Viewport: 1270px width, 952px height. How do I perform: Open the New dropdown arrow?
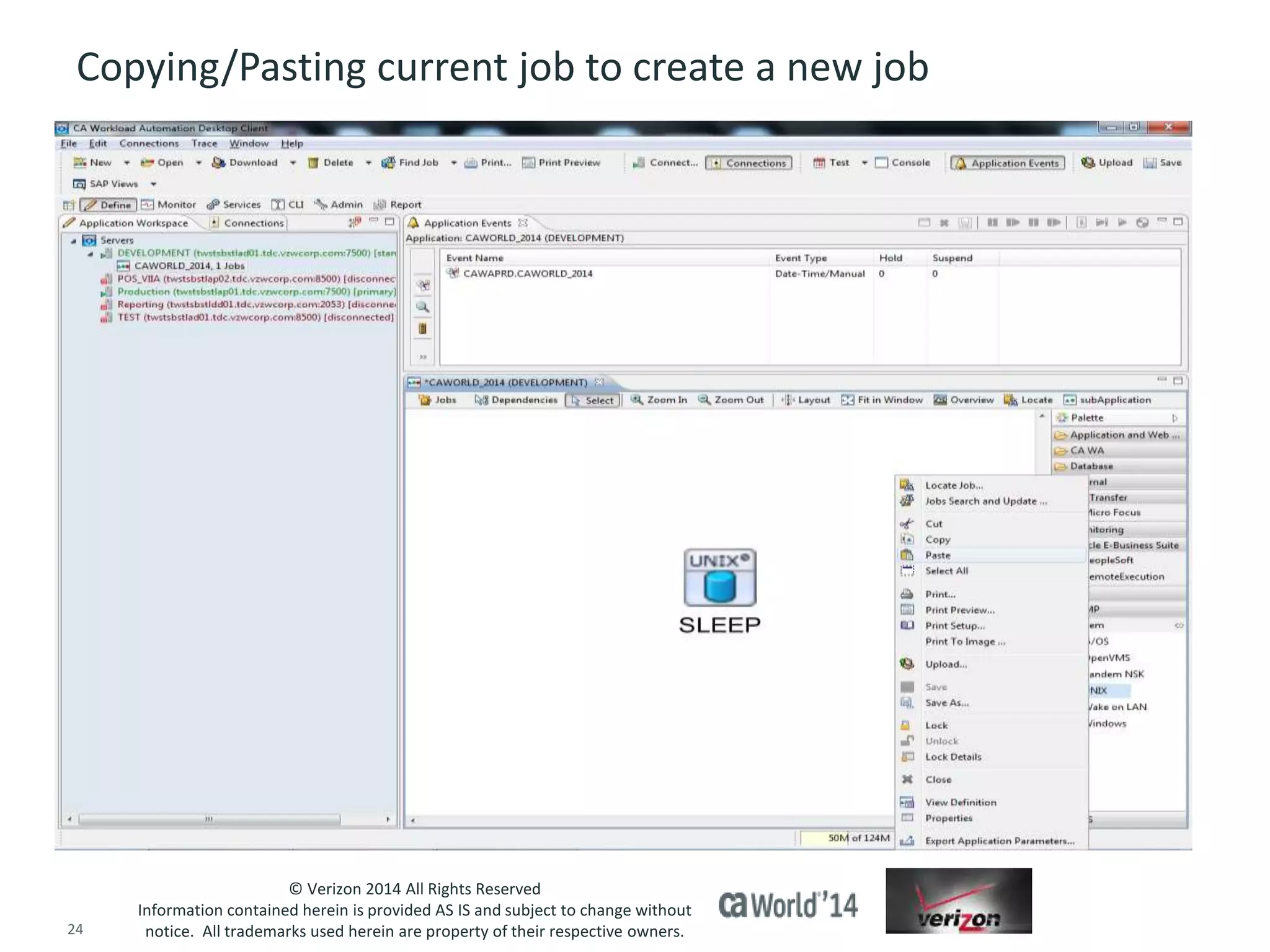(x=127, y=163)
